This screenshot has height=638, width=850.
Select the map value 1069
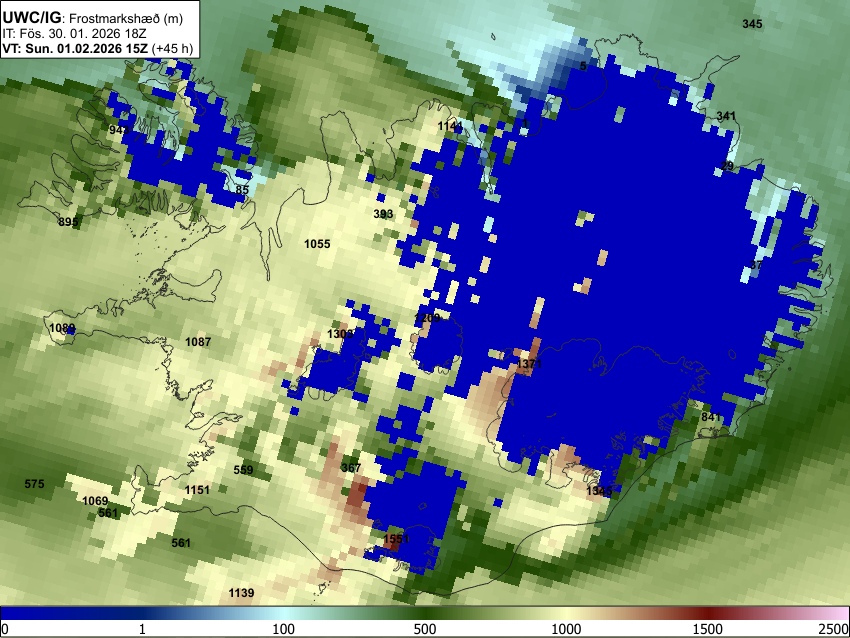pyautogui.click(x=95, y=501)
